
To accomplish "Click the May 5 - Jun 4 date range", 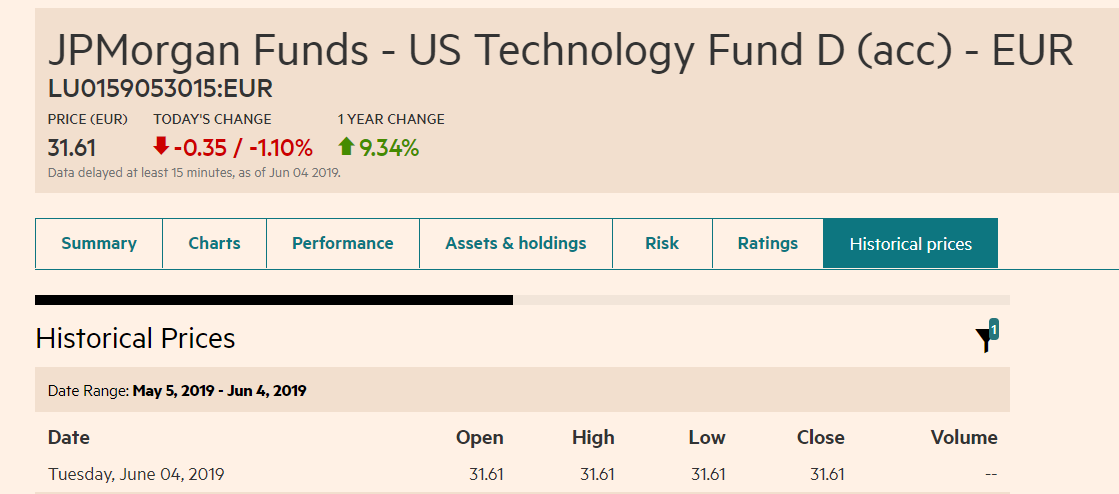I will (219, 391).
